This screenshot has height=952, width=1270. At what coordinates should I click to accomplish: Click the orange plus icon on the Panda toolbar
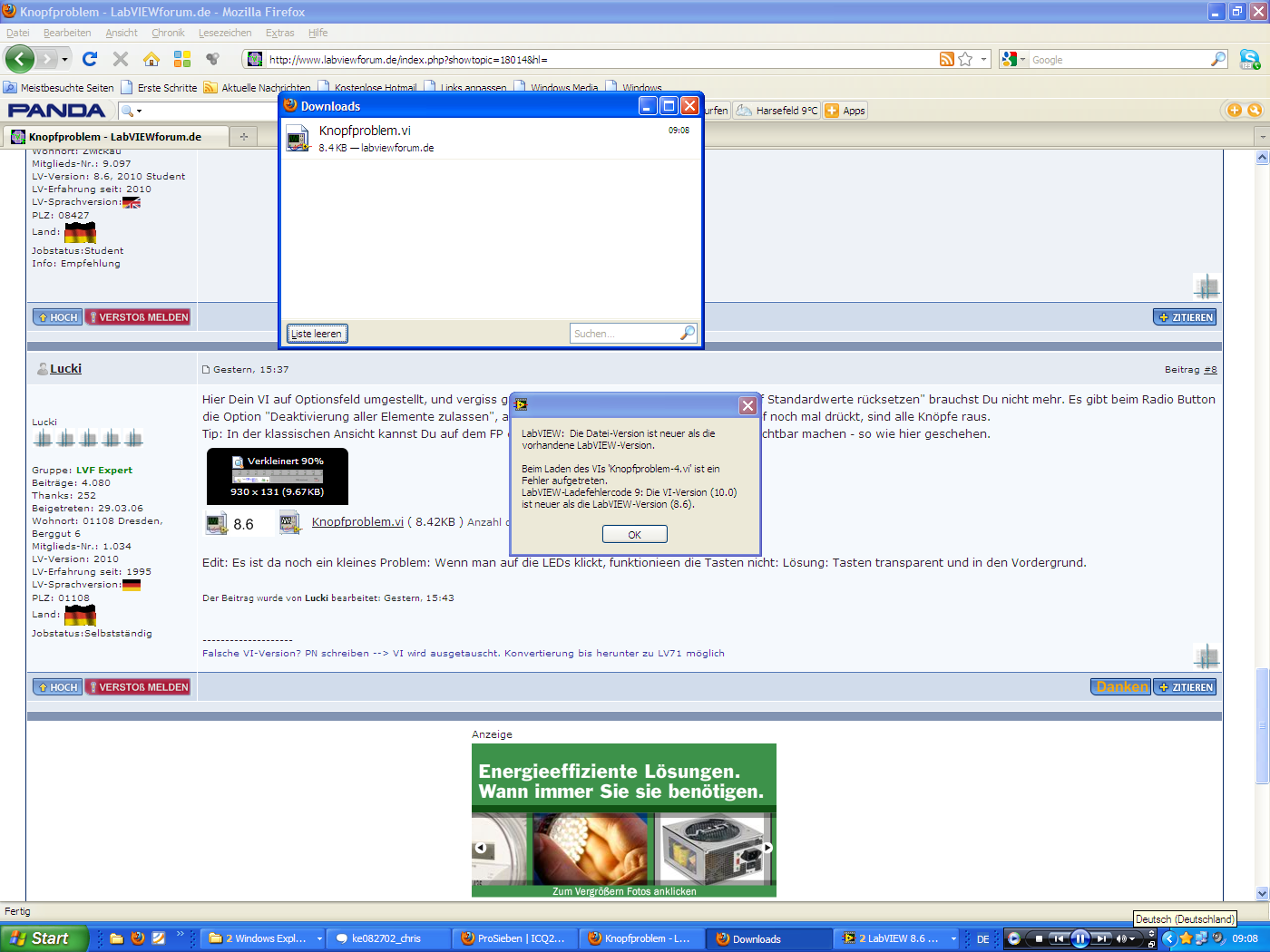(x=1235, y=110)
